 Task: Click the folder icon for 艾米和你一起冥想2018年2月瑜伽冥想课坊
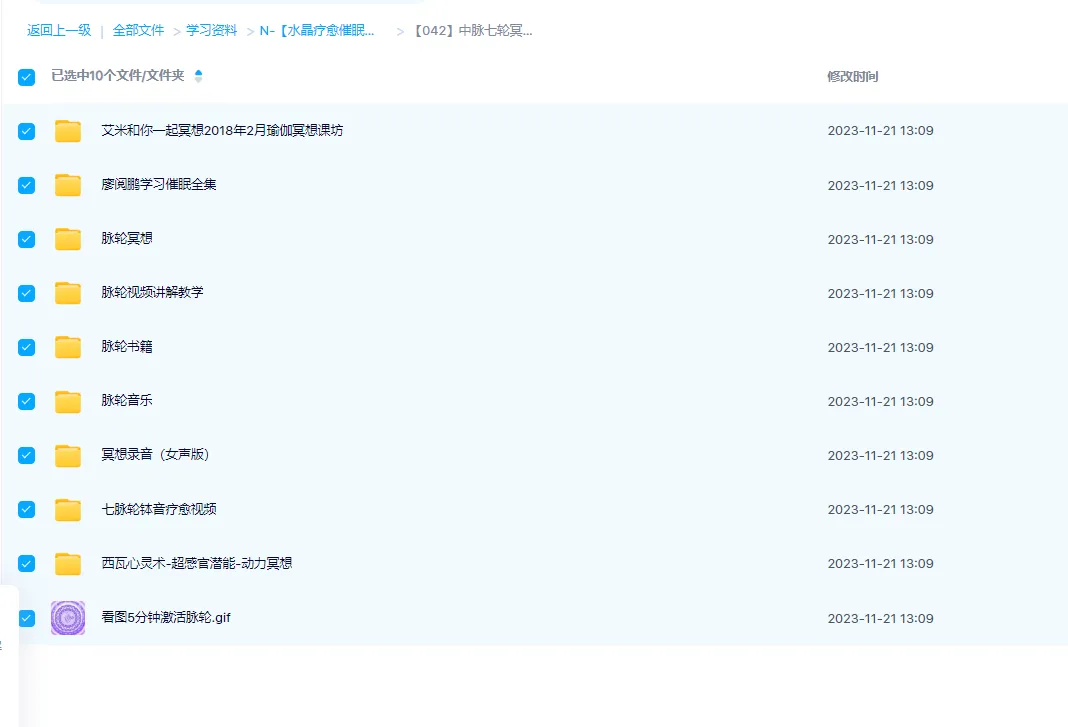tap(68, 131)
